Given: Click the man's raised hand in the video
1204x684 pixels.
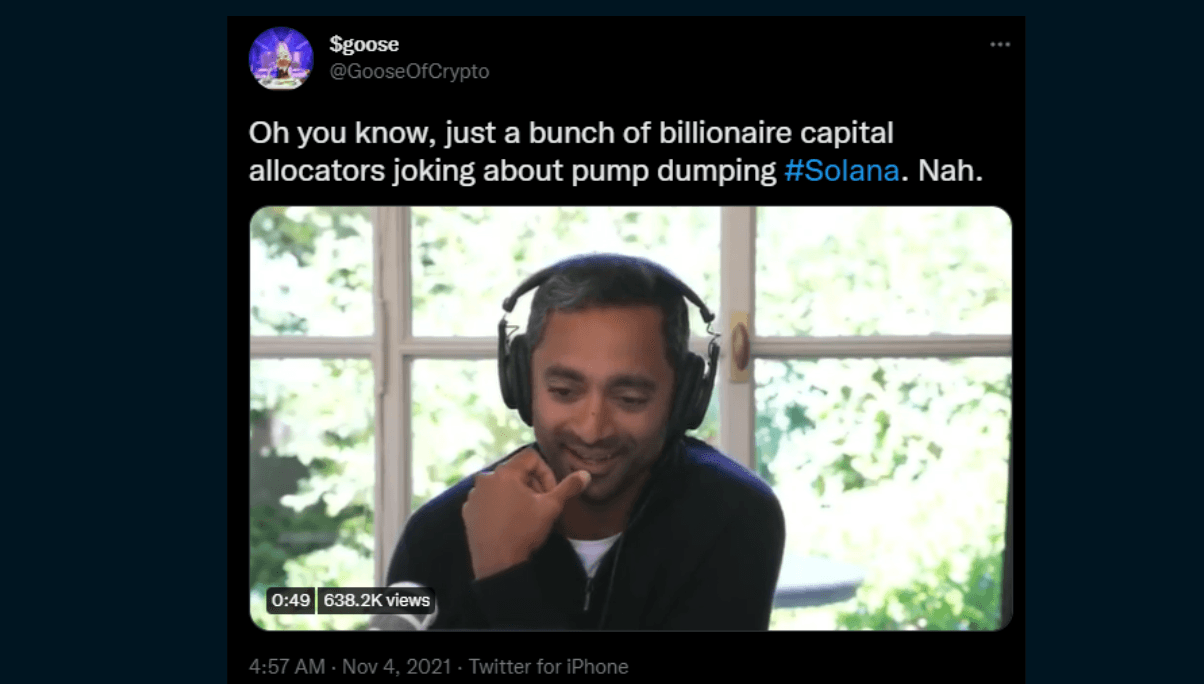Looking at the screenshot, I should [x=520, y=507].
